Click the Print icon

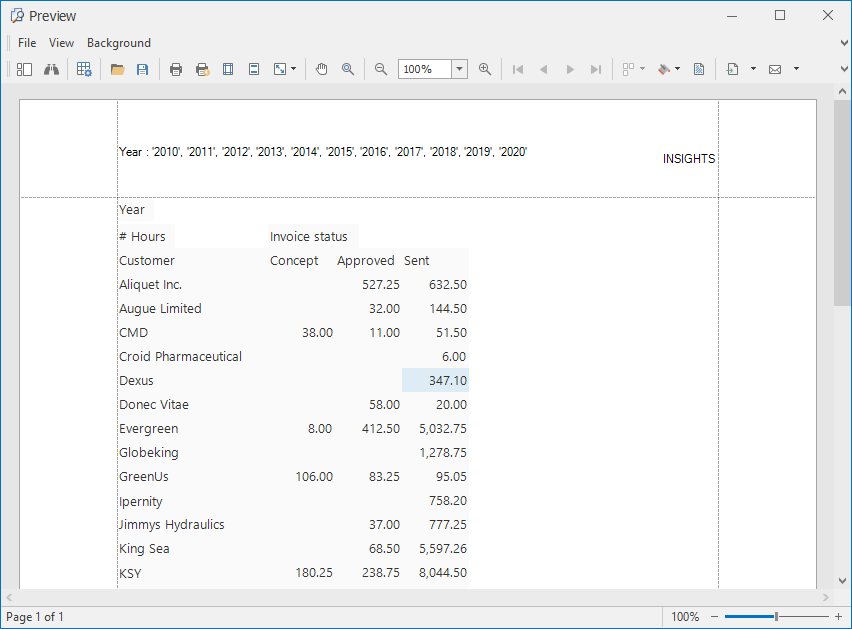(x=176, y=69)
